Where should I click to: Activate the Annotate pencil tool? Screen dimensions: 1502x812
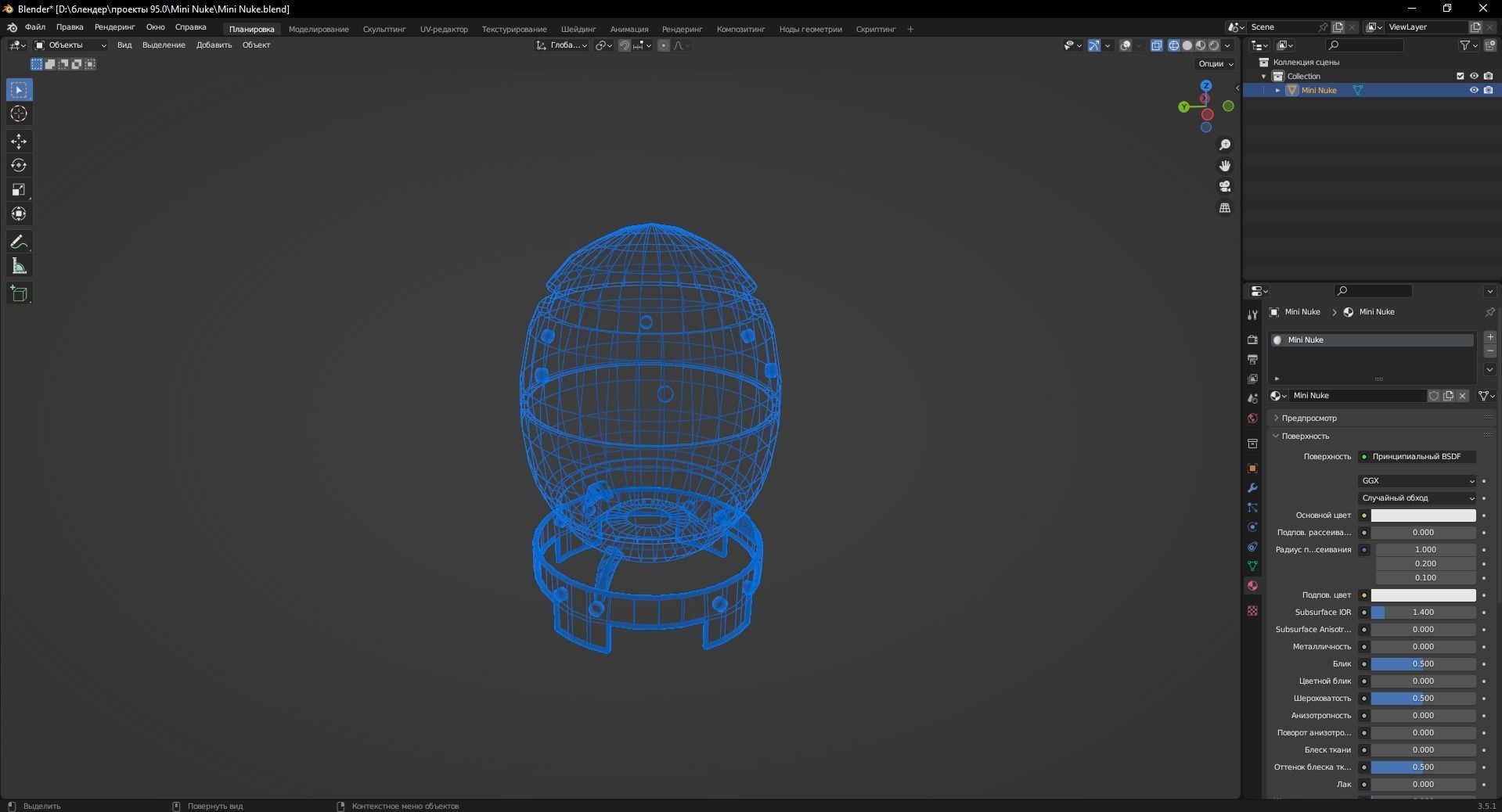tap(19, 243)
